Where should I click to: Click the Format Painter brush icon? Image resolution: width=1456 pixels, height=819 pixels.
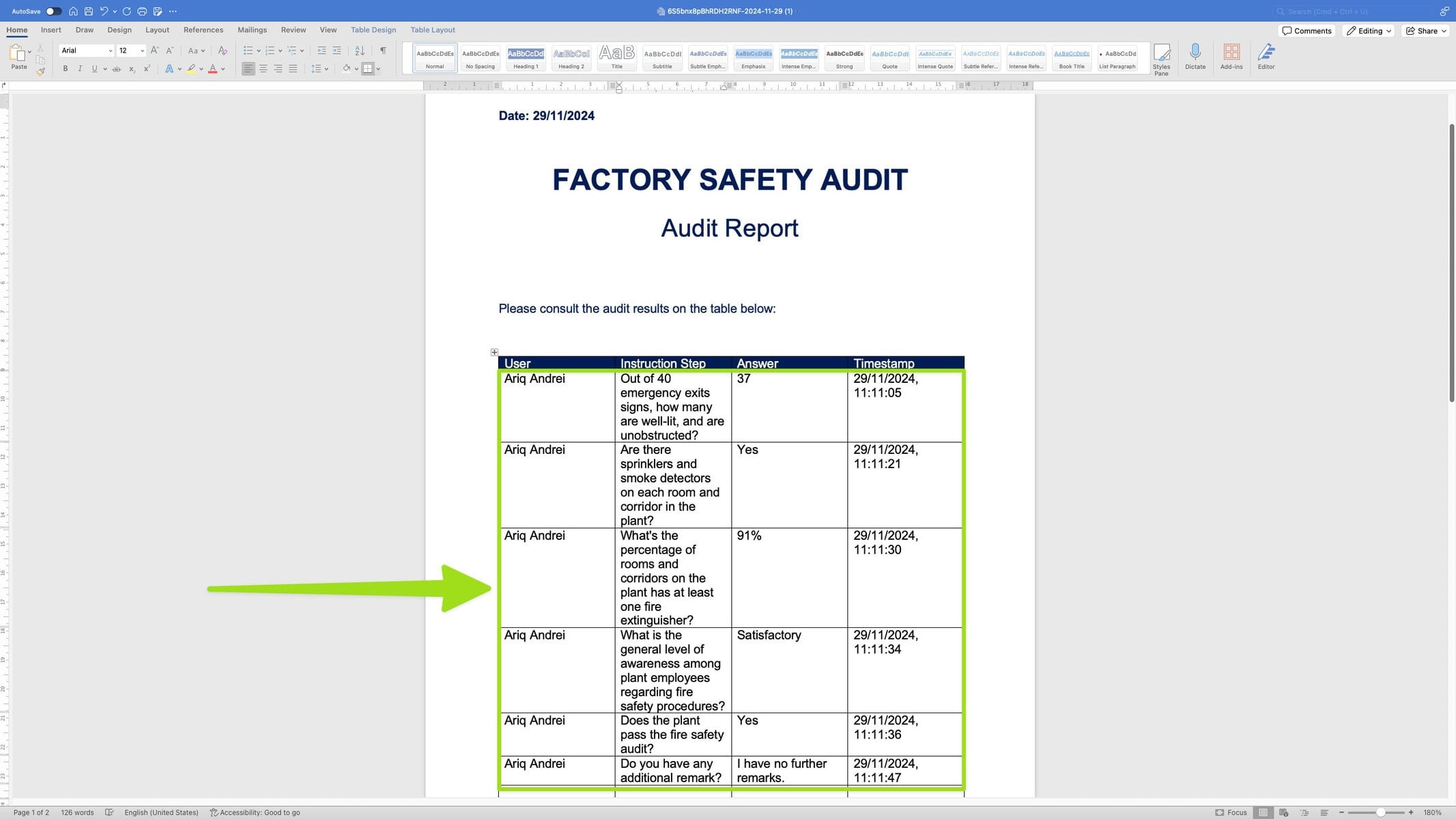click(x=41, y=71)
